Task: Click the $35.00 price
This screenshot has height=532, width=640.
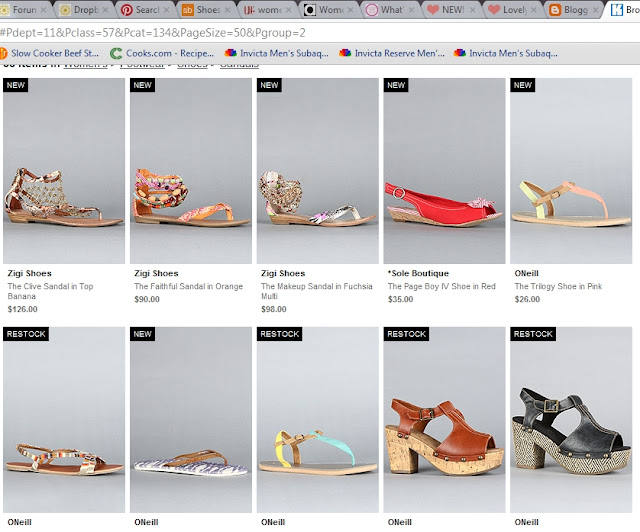Action: pos(400,299)
